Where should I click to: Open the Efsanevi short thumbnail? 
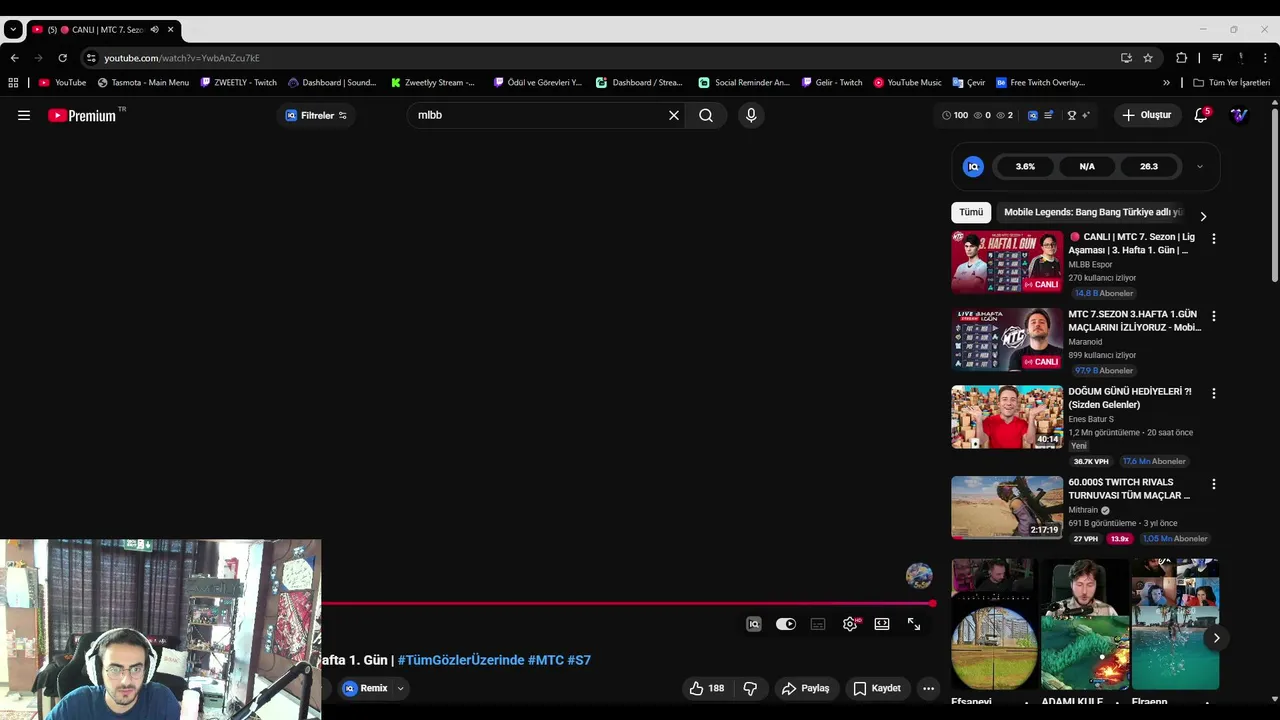[x=994, y=624]
